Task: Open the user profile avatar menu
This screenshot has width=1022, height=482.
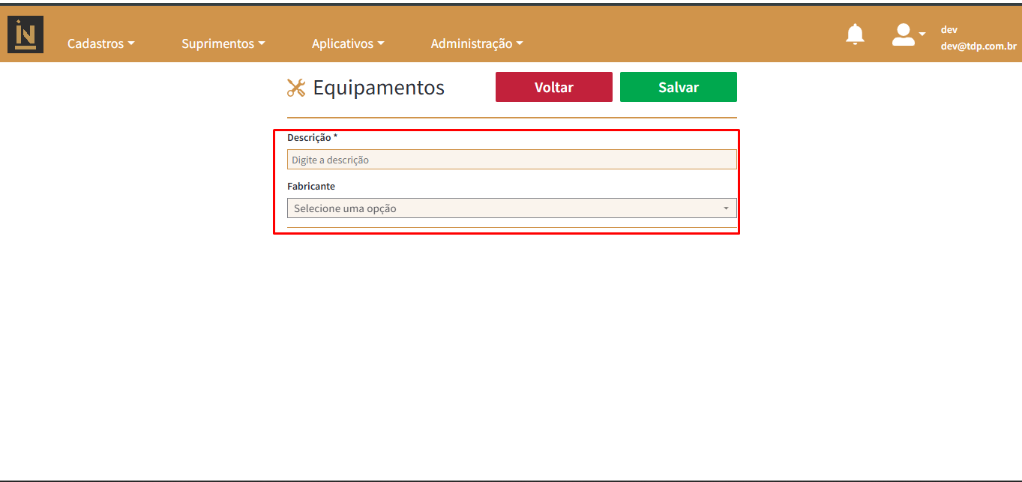Action: pyautogui.click(x=908, y=35)
